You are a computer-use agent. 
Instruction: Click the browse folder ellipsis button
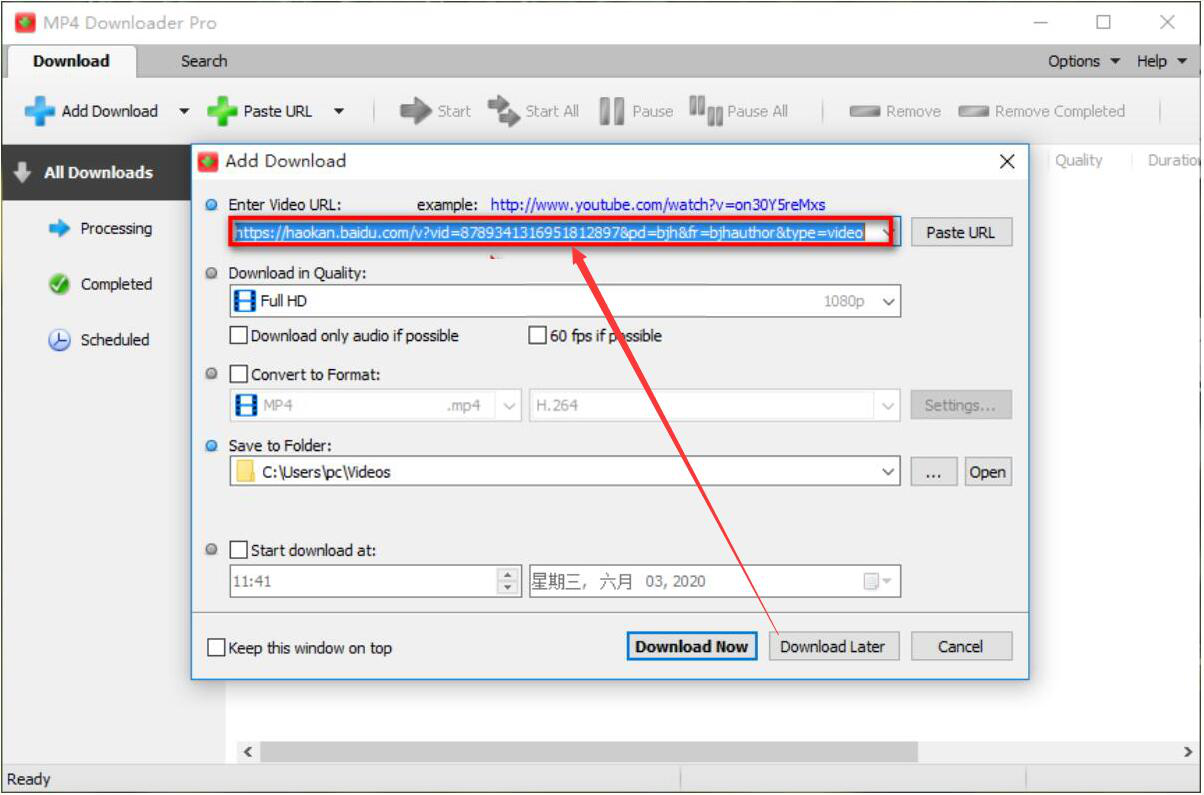pos(934,472)
